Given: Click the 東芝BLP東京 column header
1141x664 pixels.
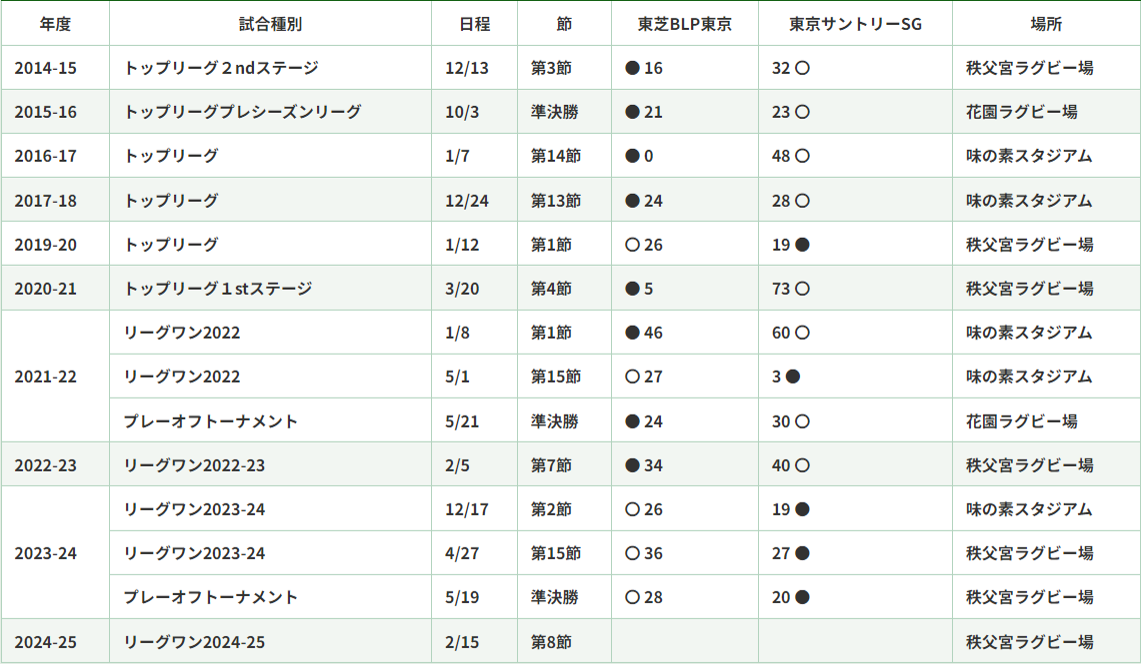Looking at the screenshot, I should [x=685, y=24].
